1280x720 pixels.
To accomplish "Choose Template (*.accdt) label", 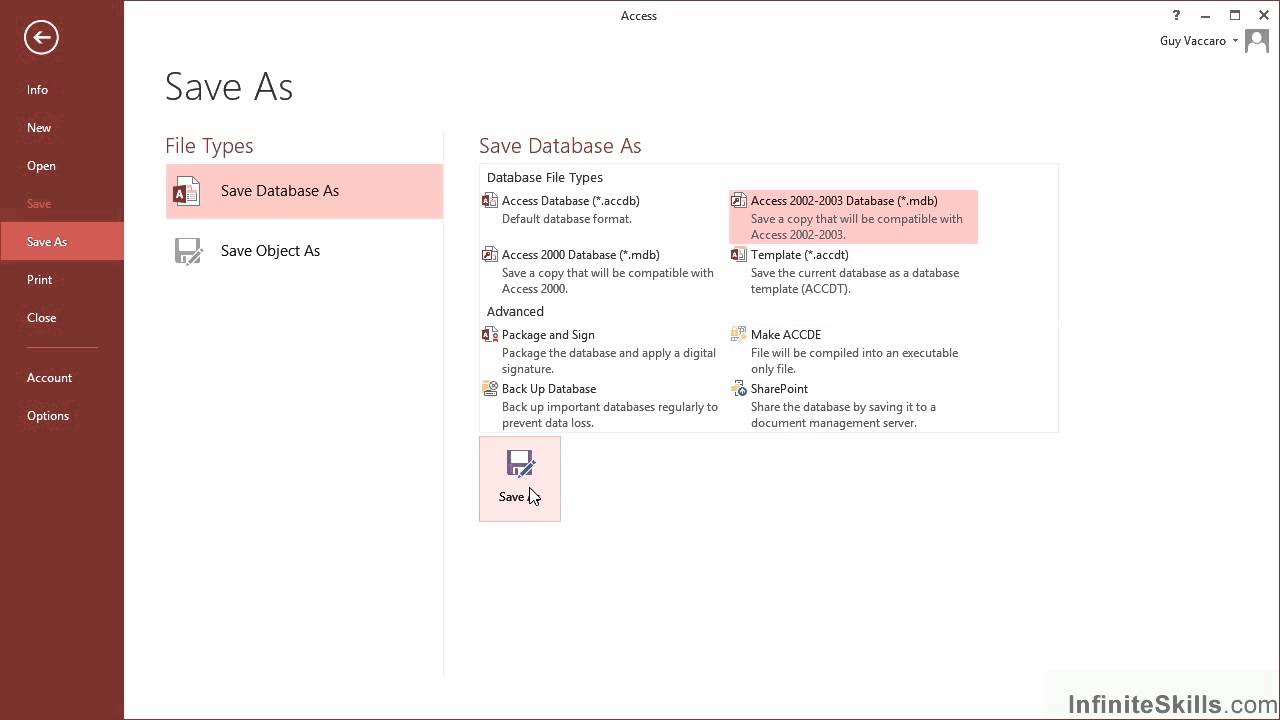I will pyautogui.click(x=800, y=255).
